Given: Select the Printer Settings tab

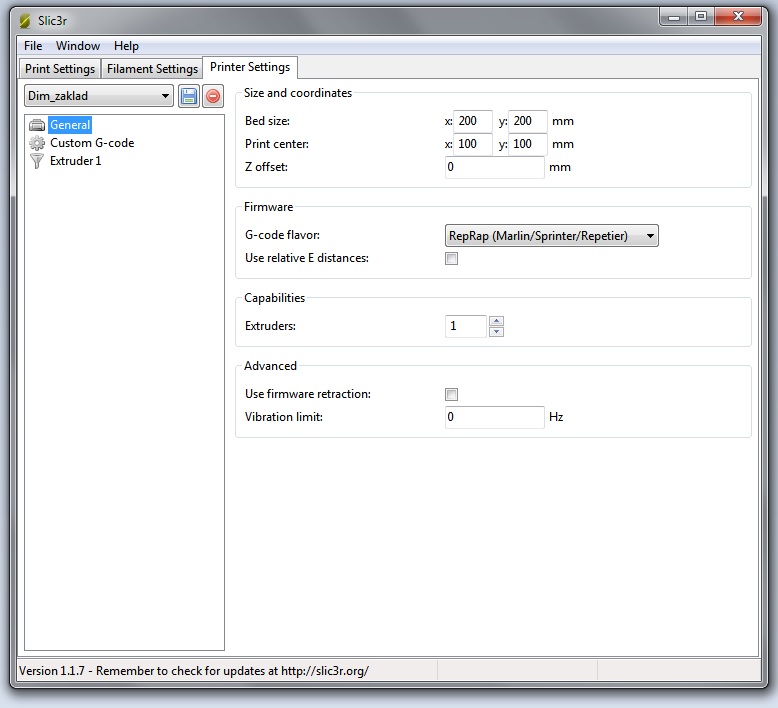Looking at the screenshot, I should tap(250, 67).
